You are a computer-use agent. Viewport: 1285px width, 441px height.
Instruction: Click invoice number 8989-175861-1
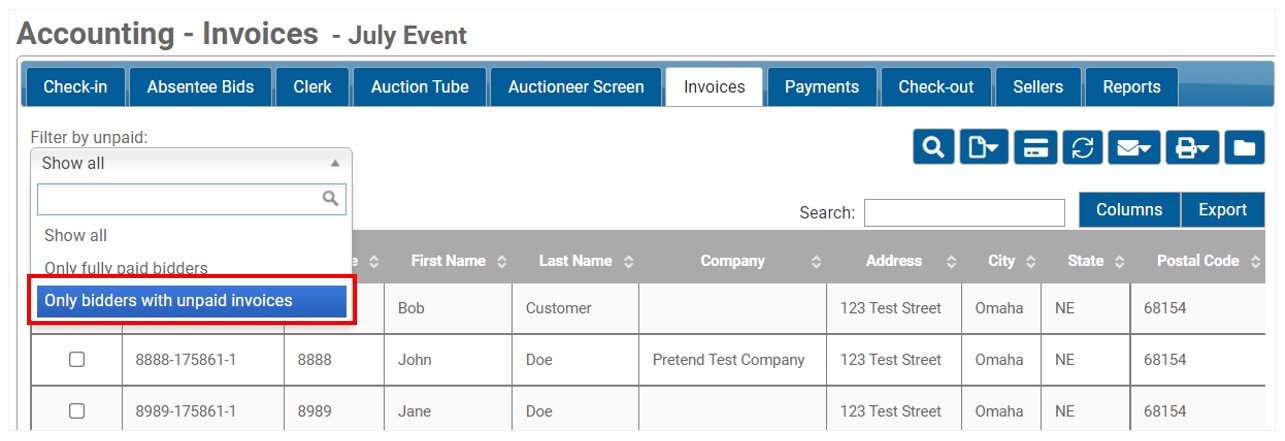pos(186,411)
